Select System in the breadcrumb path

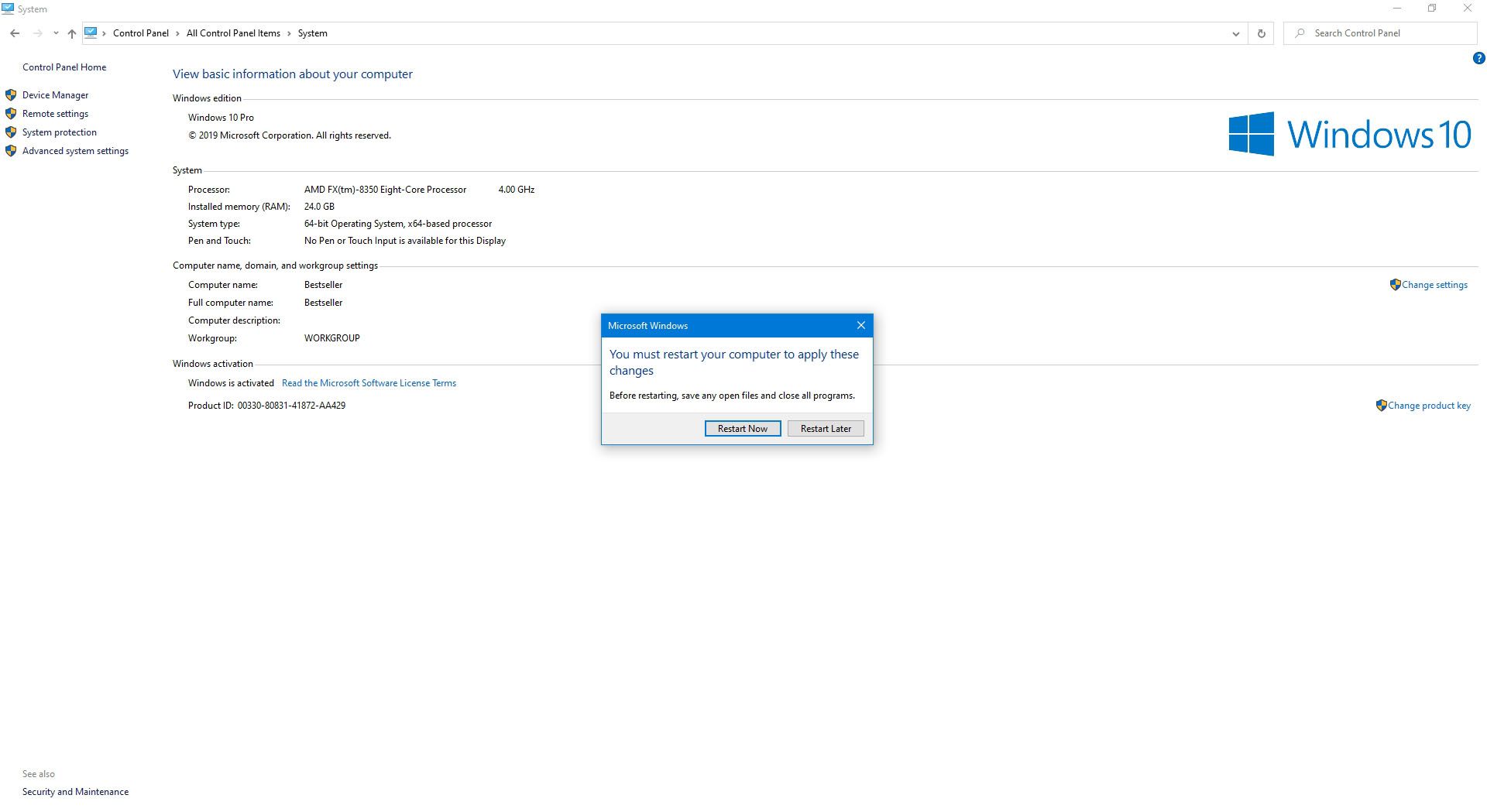[x=312, y=33]
